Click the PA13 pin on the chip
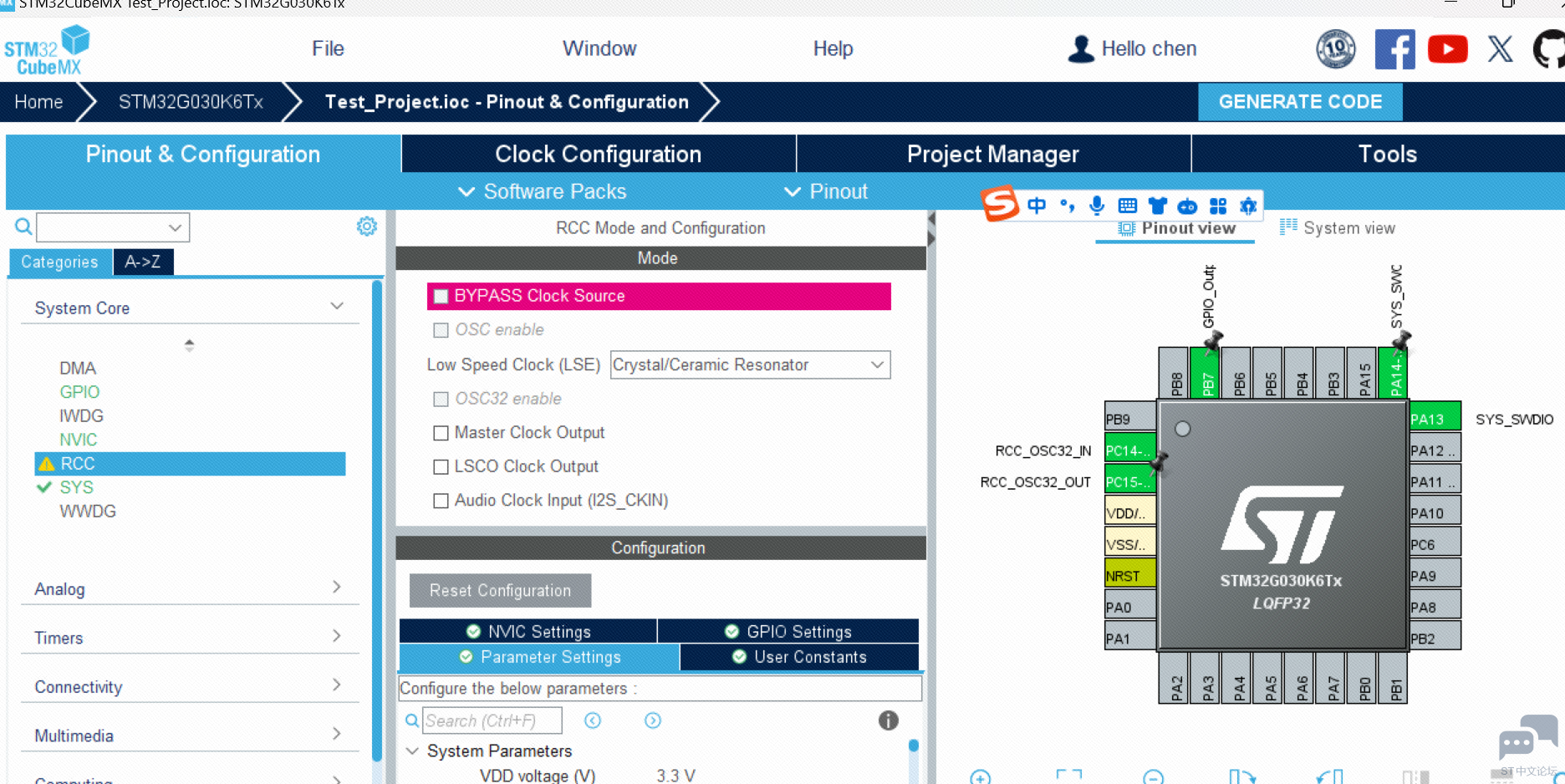Image resolution: width=1565 pixels, height=784 pixels. pyautogui.click(x=1435, y=419)
